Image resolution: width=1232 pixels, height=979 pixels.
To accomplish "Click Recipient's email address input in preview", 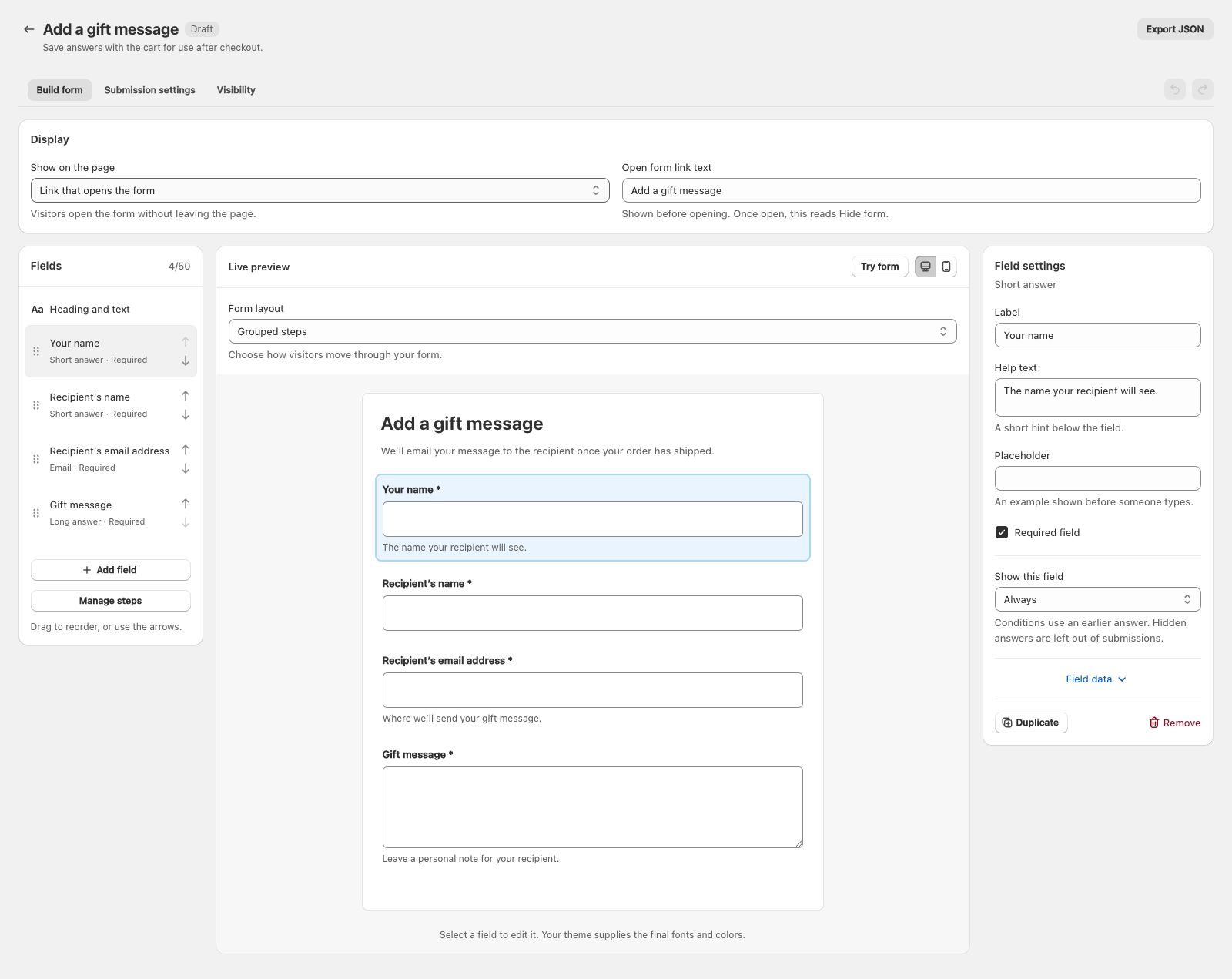I will pos(592,690).
